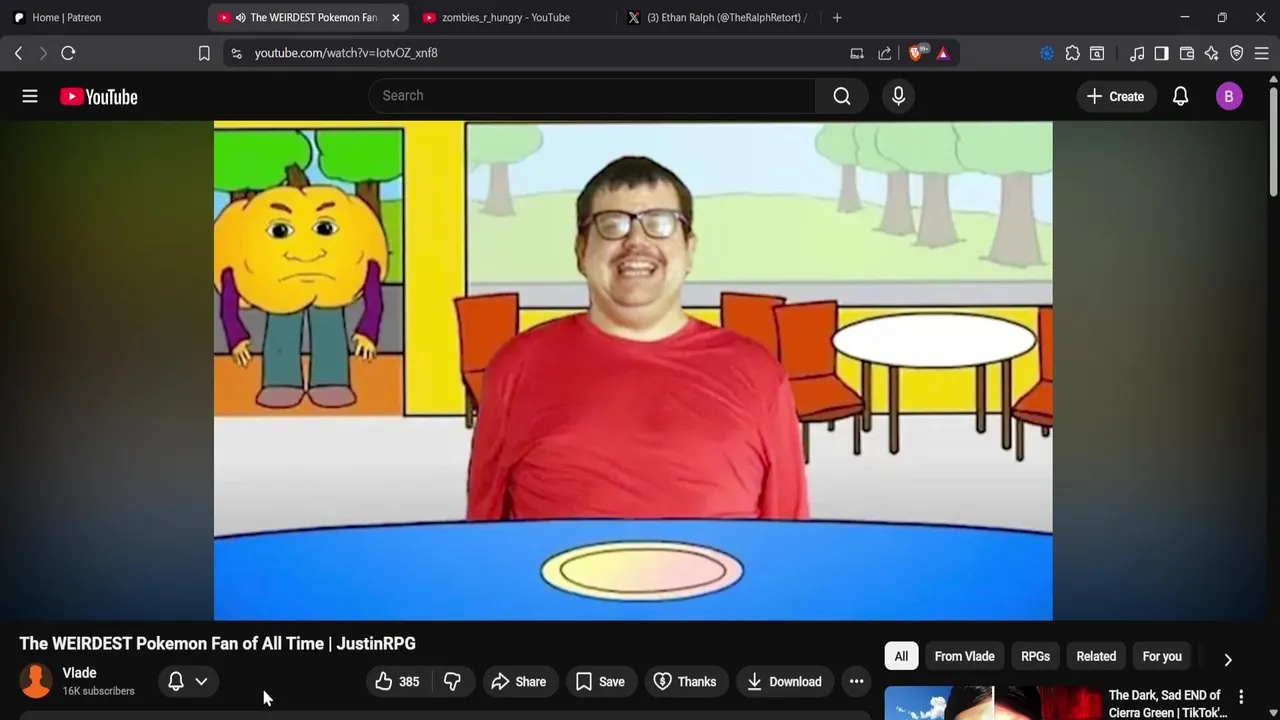Share the video

click(x=518, y=682)
